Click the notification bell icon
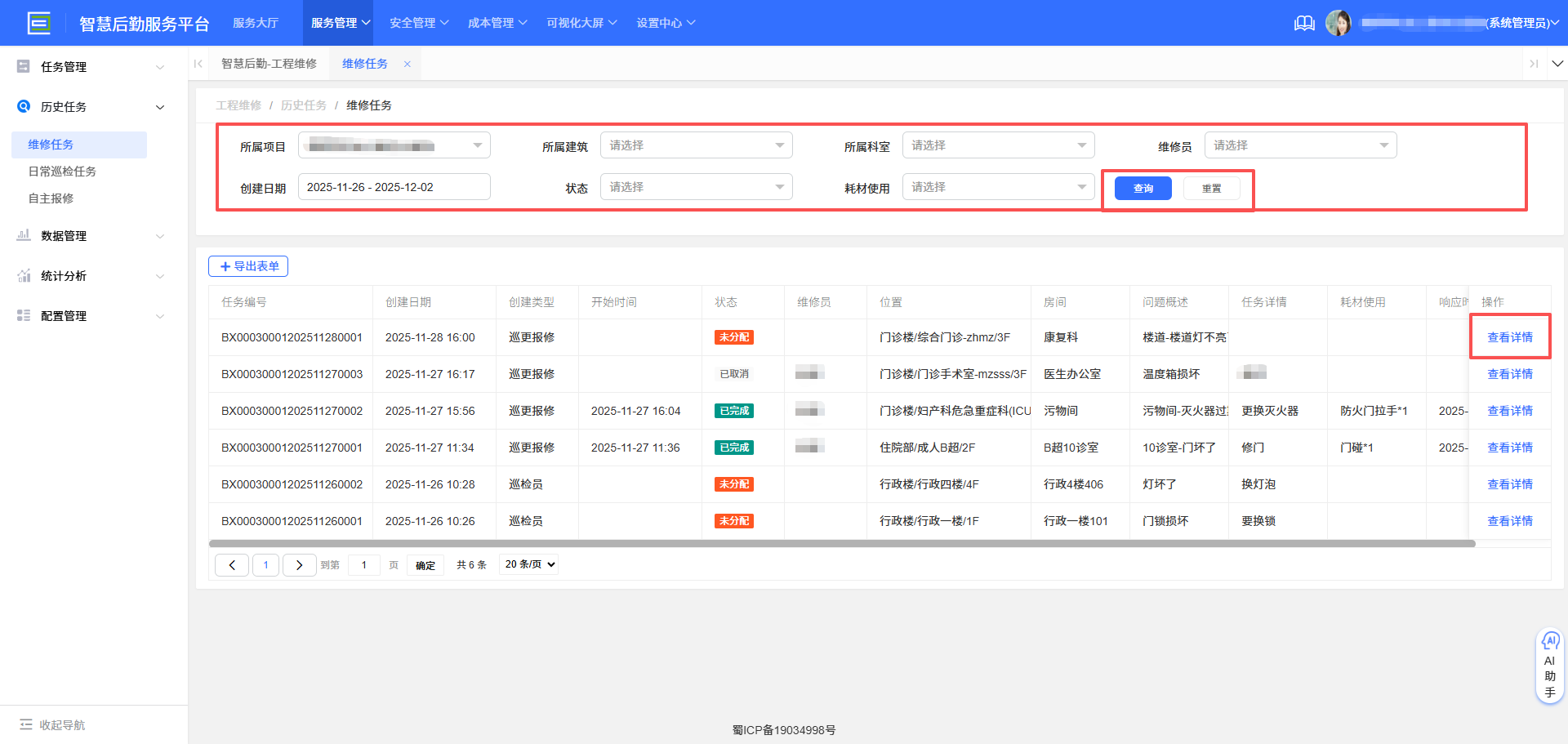This screenshot has width=1568, height=744. (x=1304, y=23)
